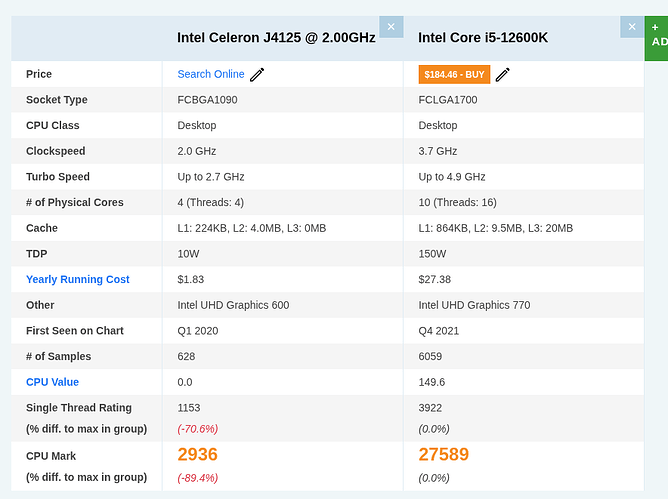
Task: Click pencil edit icon beside $184.46 price
Action: click(x=503, y=75)
